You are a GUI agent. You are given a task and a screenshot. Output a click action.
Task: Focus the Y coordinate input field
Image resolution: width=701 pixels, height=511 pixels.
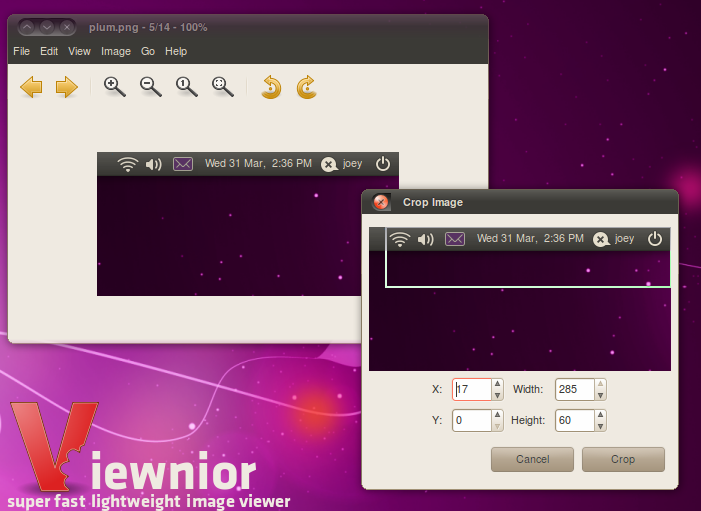pyautogui.click(x=472, y=420)
